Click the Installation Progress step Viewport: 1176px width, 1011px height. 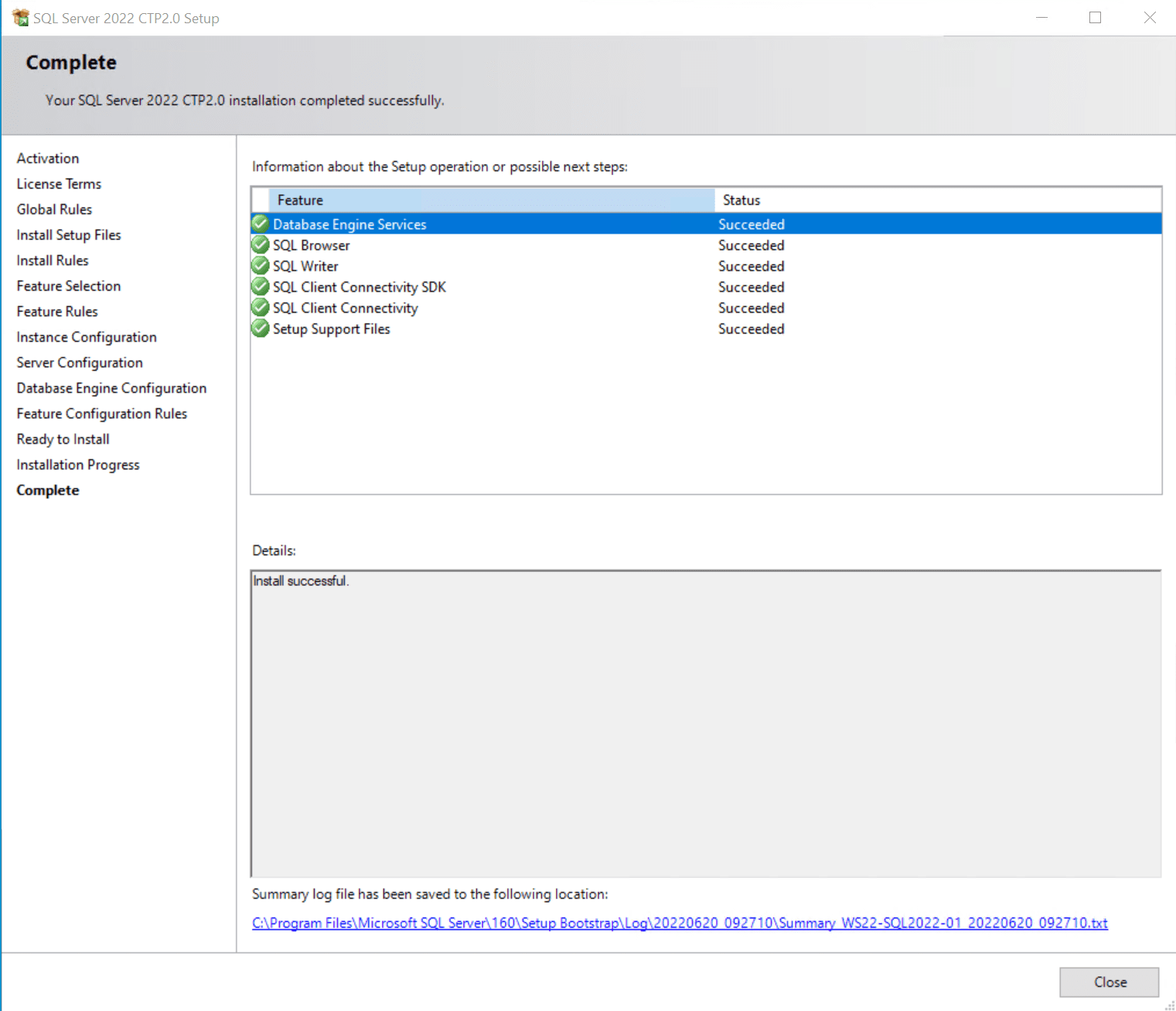(78, 465)
